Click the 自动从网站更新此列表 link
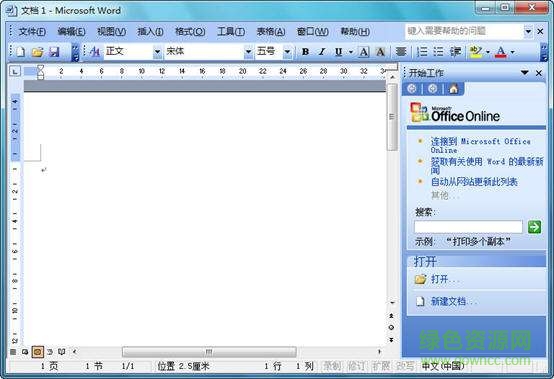This screenshot has height=379, width=554. click(x=474, y=182)
